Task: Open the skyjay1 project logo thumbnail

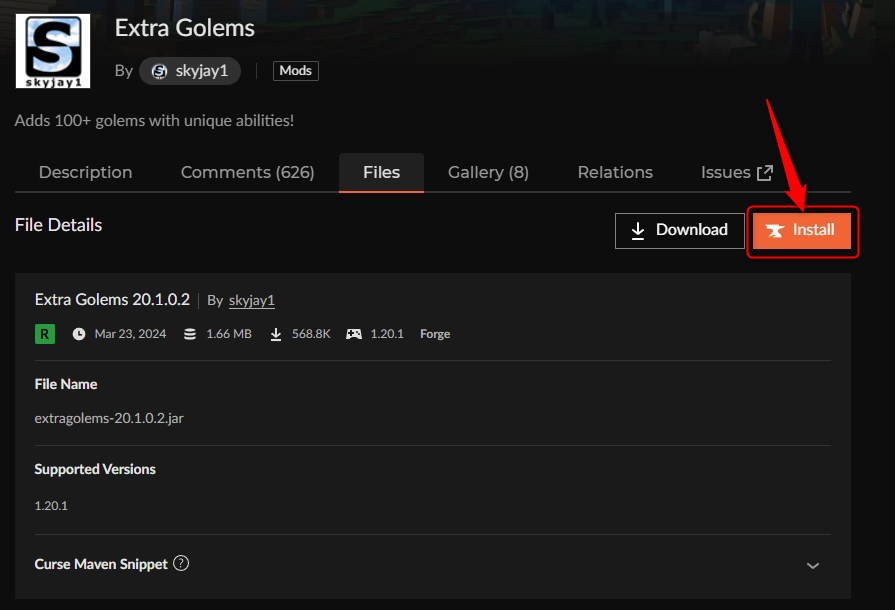Action: [53, 51]
